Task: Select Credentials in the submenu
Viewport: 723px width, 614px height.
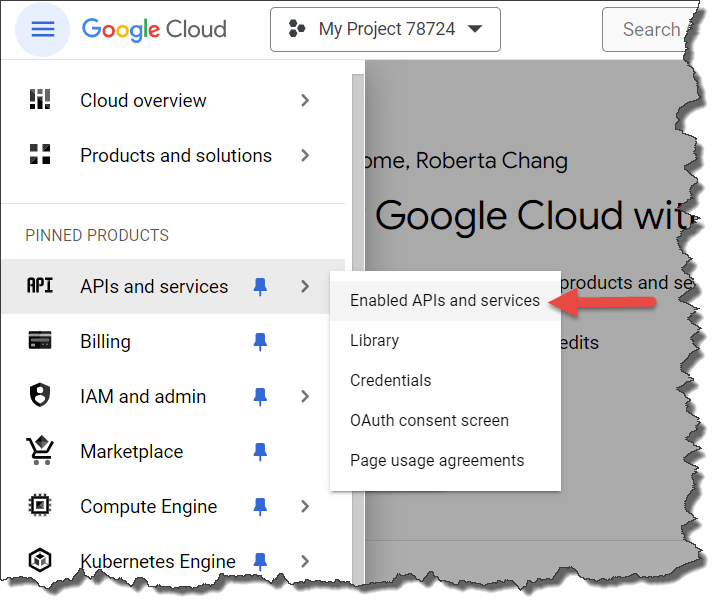Action: [x=445, y=380]
